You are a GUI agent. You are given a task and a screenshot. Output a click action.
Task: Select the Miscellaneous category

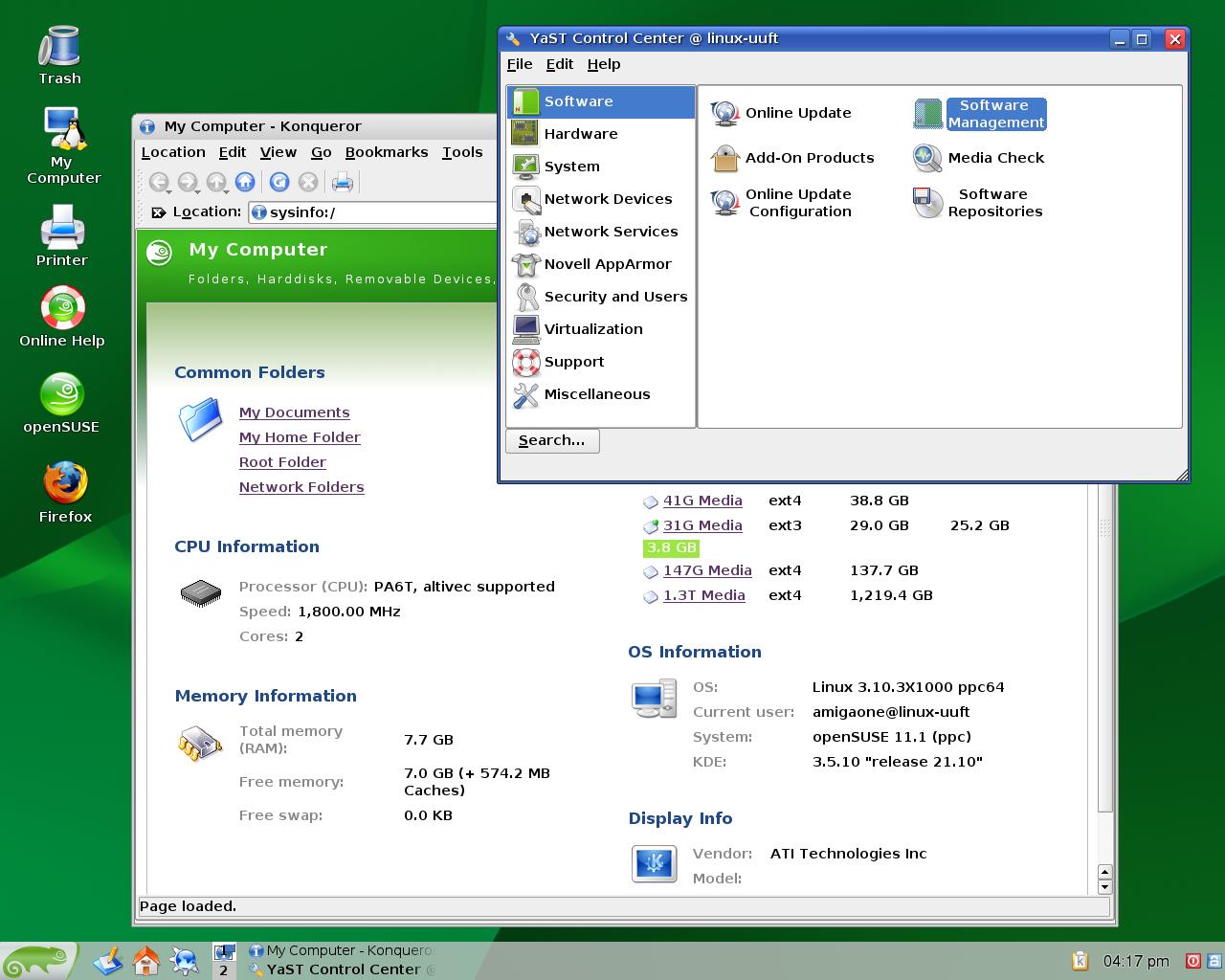click(x=601, y=394)
